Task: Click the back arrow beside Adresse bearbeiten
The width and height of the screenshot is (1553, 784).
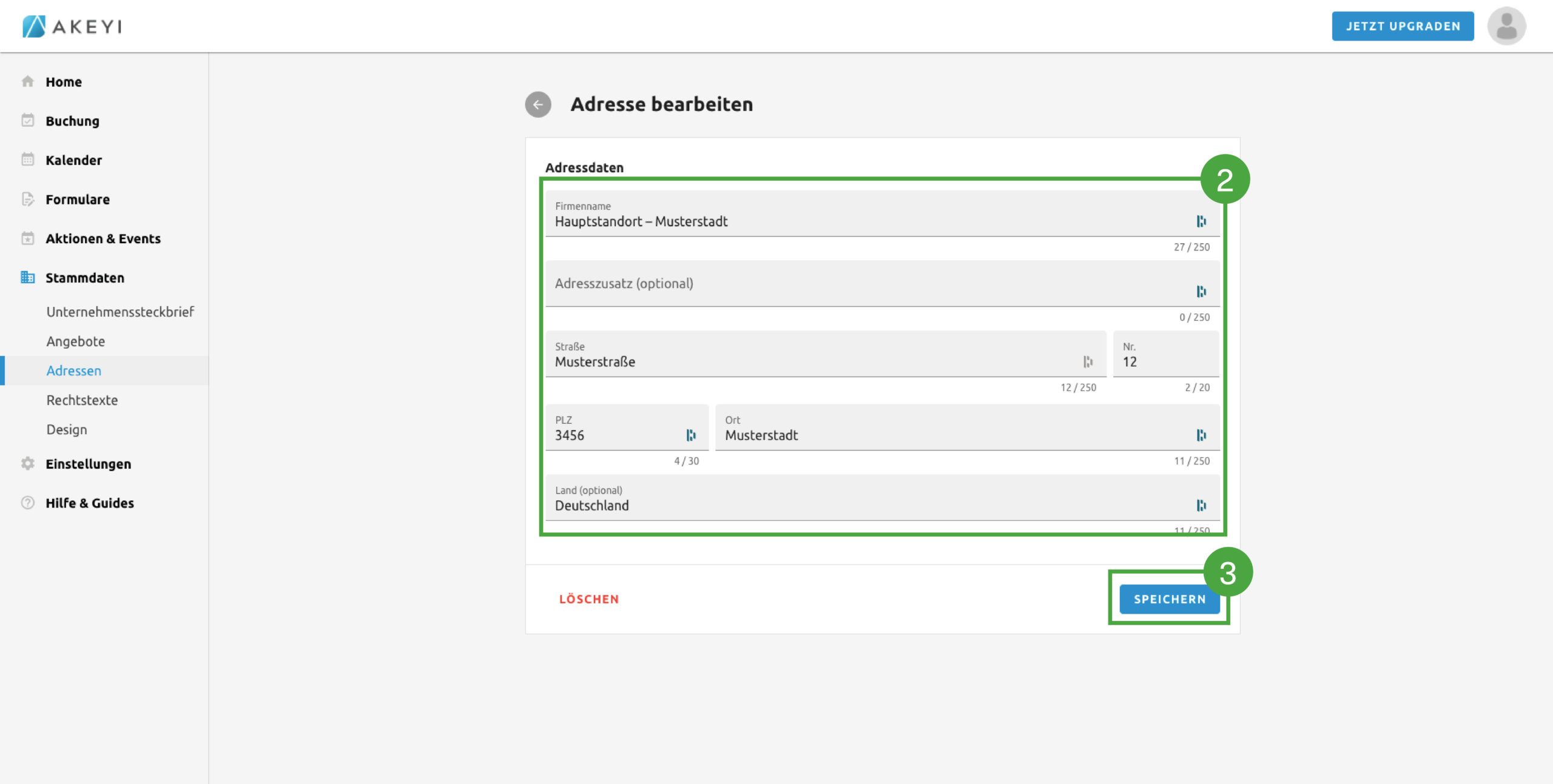Action: [537, 104]
